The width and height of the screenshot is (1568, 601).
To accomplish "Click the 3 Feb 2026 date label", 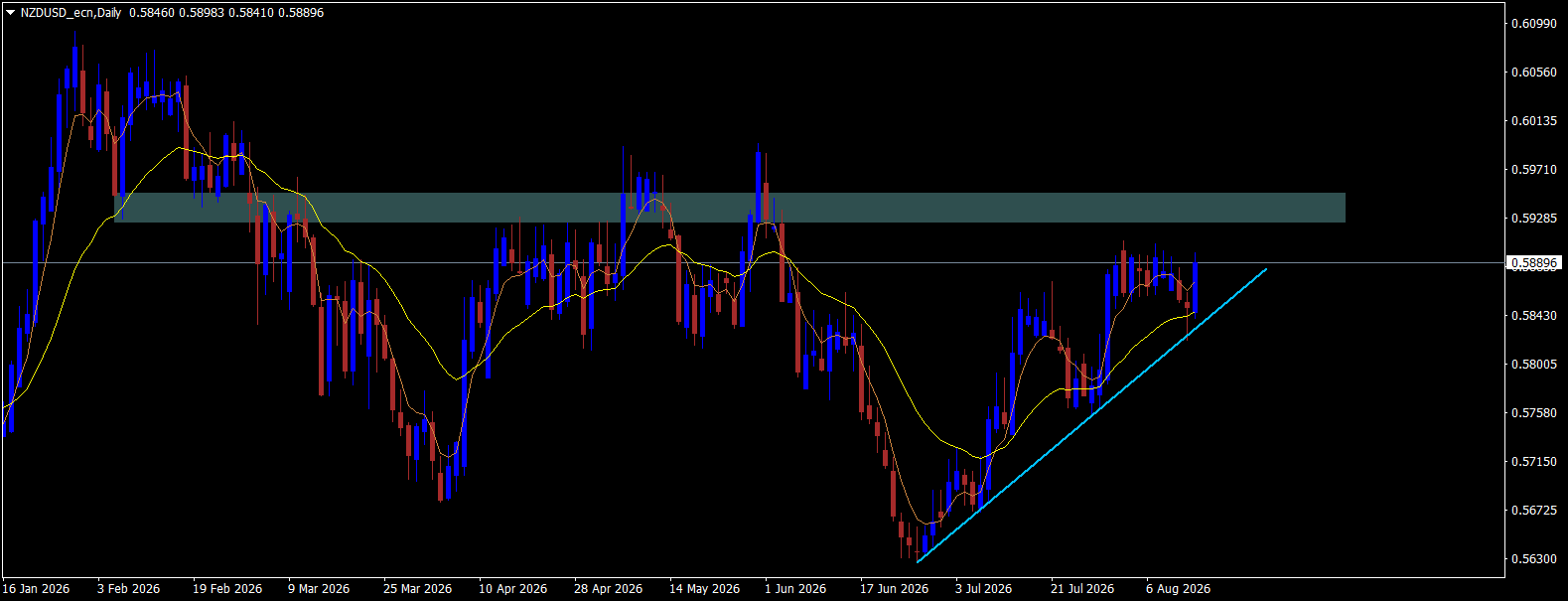I will tap(129, 589).
